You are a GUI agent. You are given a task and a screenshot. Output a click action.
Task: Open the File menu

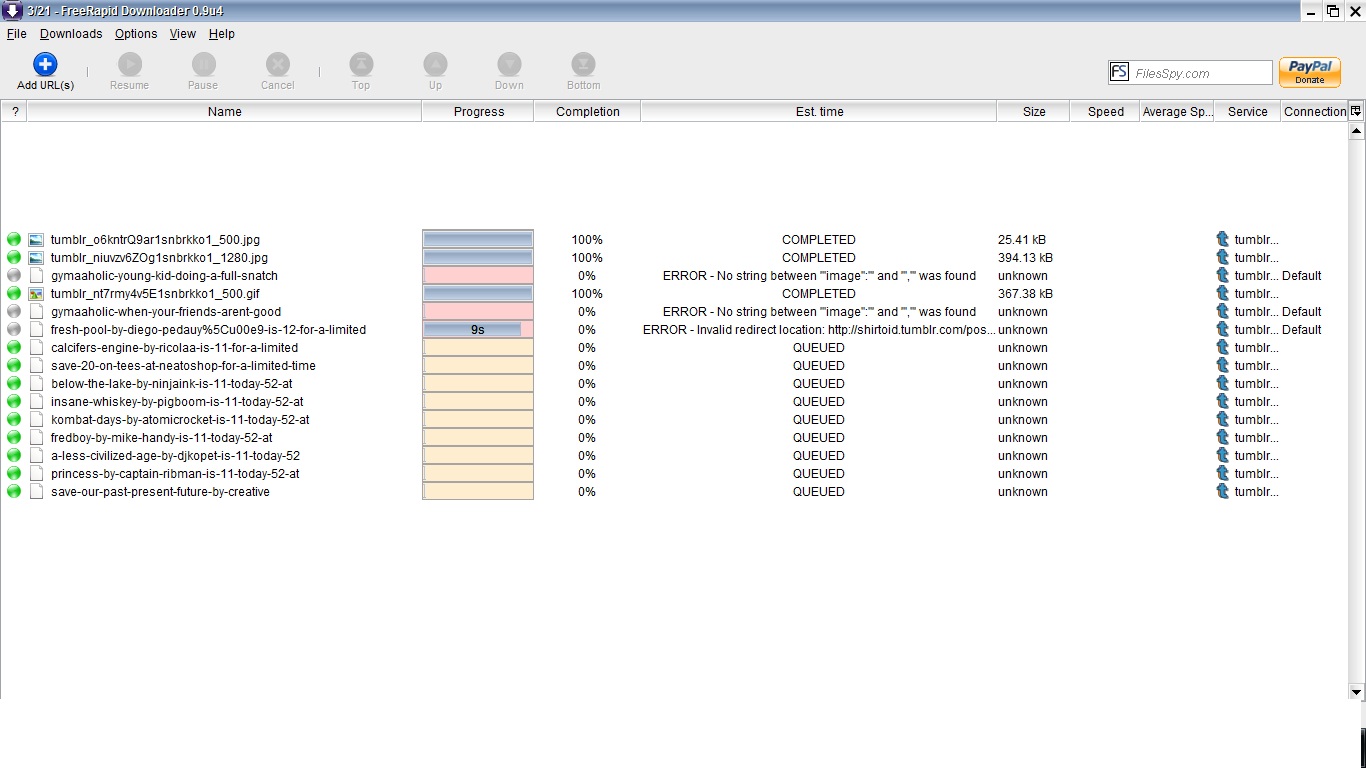16,34
